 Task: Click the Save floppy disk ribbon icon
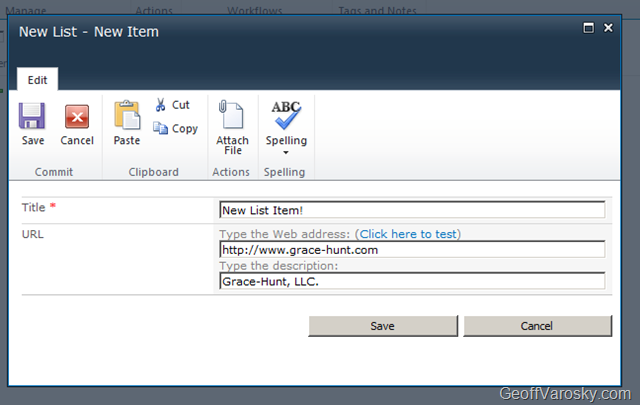tap(32, 117)
